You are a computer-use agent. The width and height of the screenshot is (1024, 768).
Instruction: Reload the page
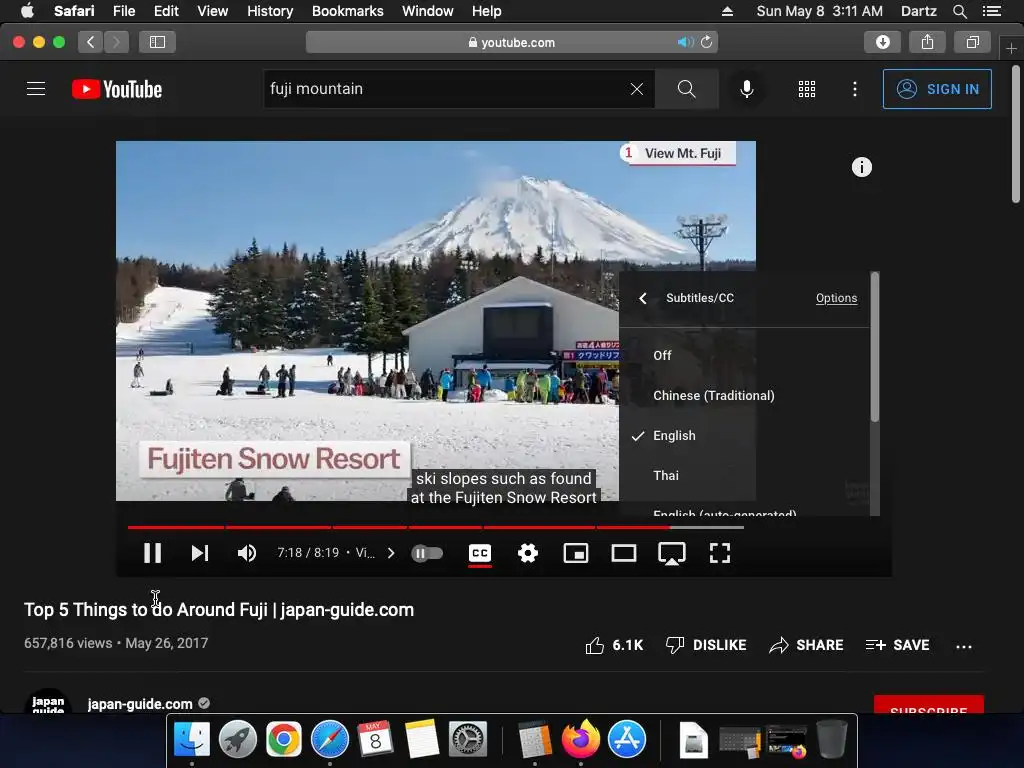coord(707,42)
